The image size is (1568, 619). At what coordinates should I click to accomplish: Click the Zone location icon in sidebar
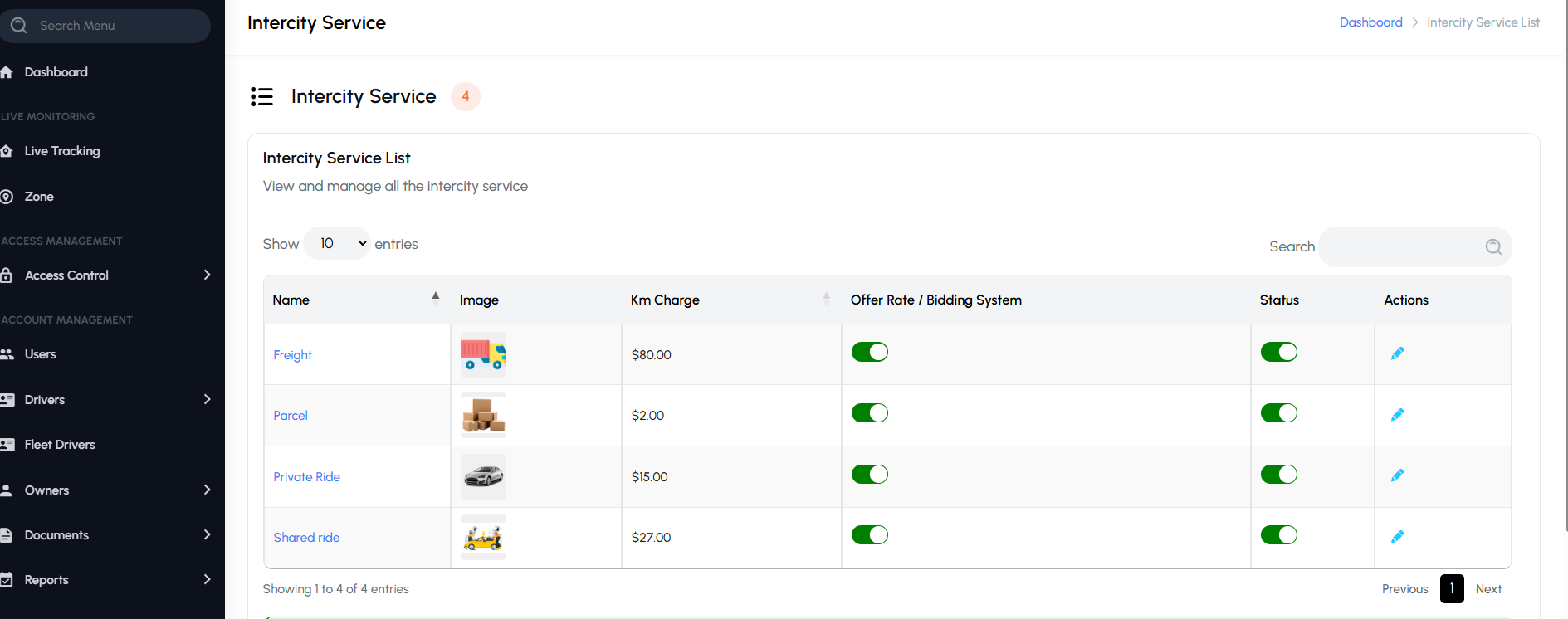(7, 197)
